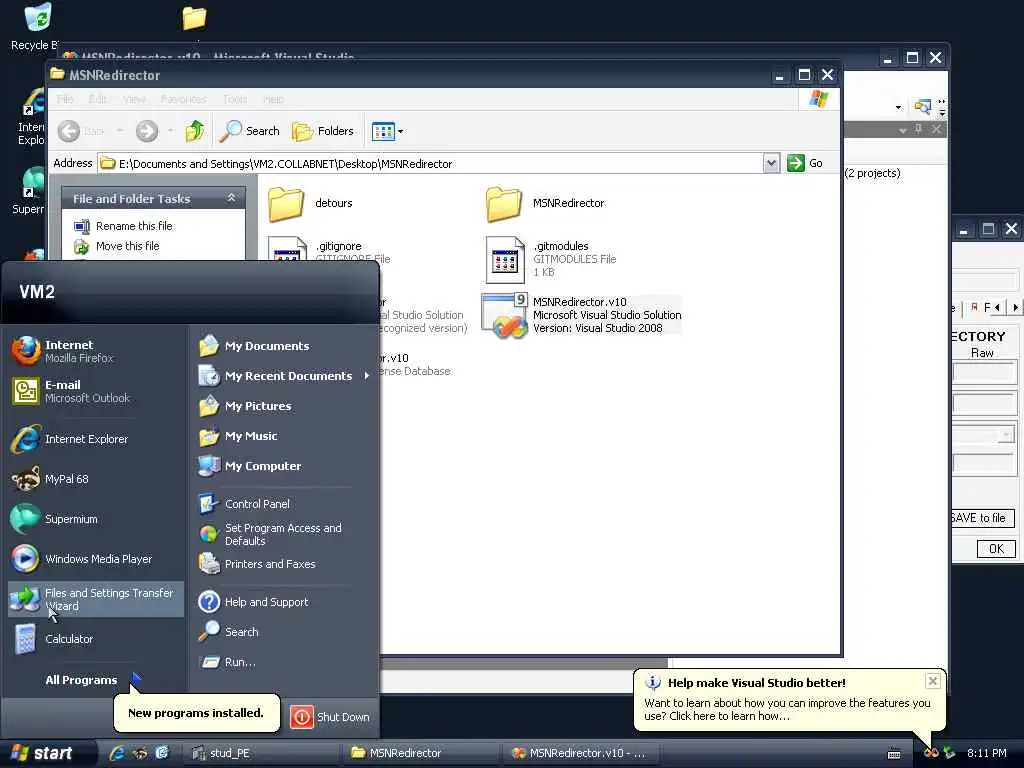The image size is (1024, 768).
Task: Open Tools menu in Explorer window
Action: (235, 99)
